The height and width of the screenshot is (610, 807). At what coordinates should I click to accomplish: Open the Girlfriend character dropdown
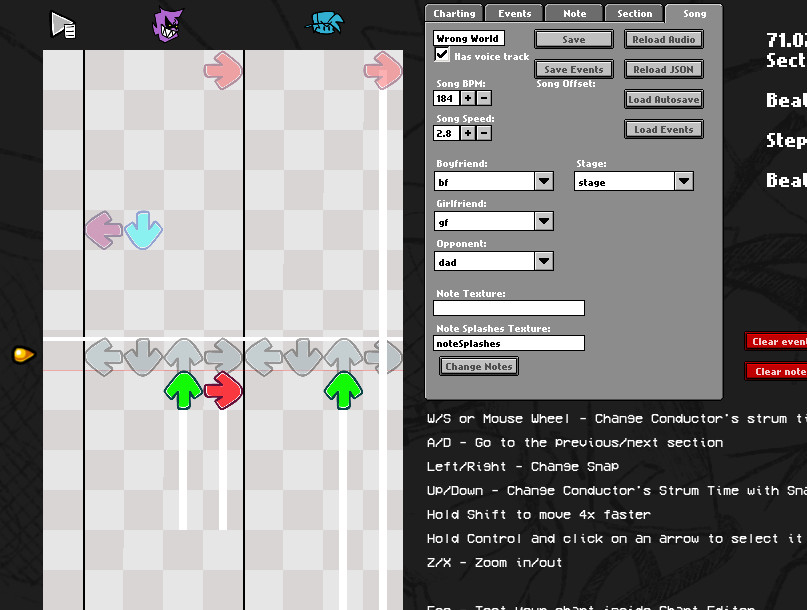[x=544, y=221]
